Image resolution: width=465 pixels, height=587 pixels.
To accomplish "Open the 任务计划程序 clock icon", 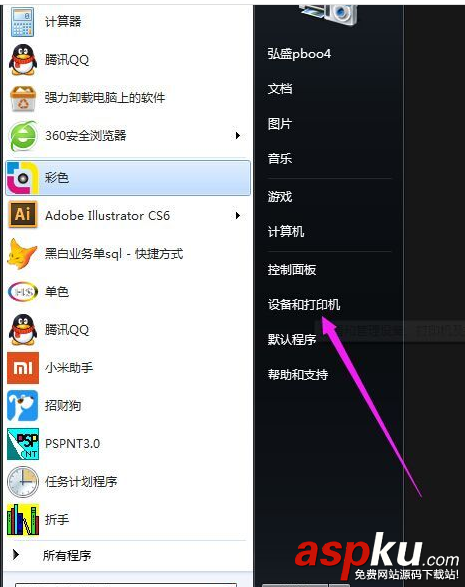I will point(23,482).
